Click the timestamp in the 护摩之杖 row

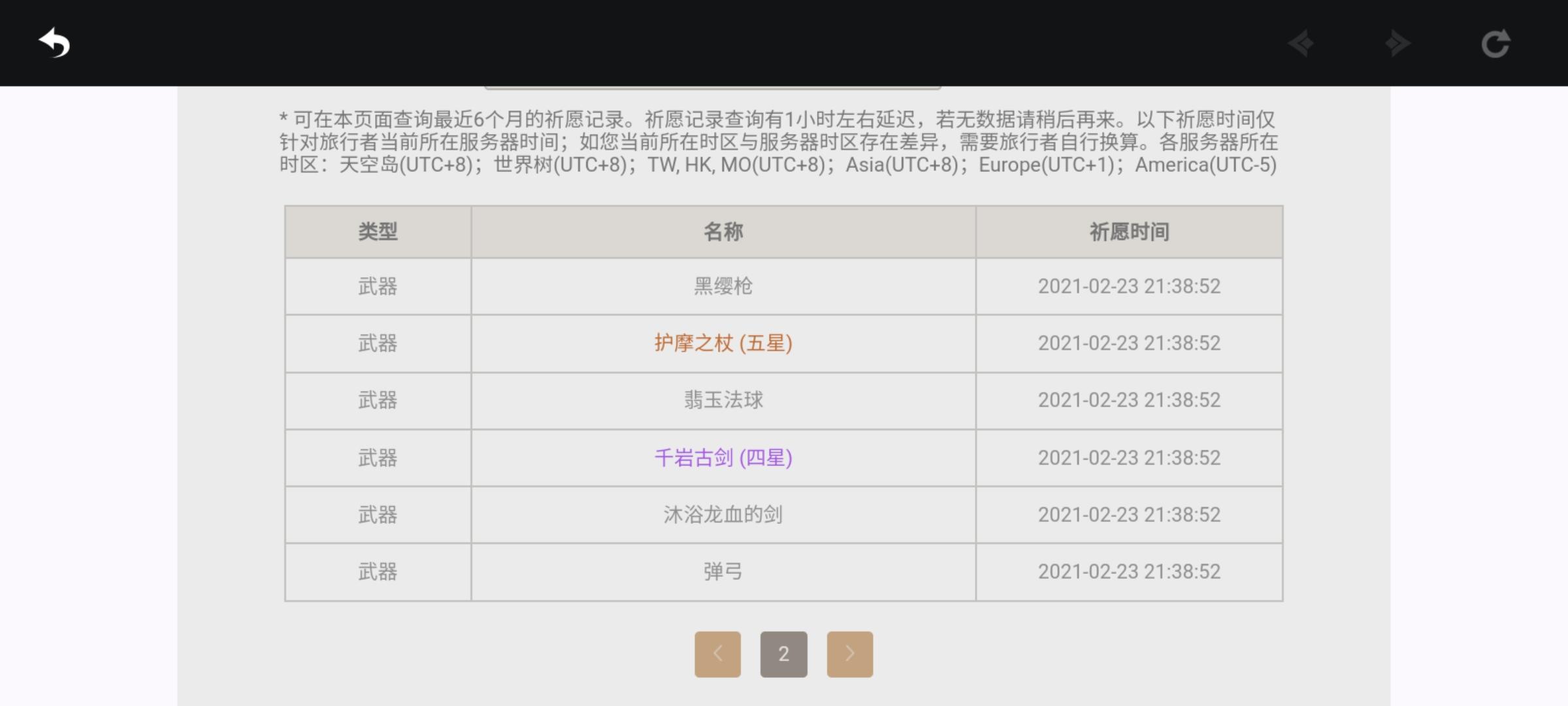1129,343
